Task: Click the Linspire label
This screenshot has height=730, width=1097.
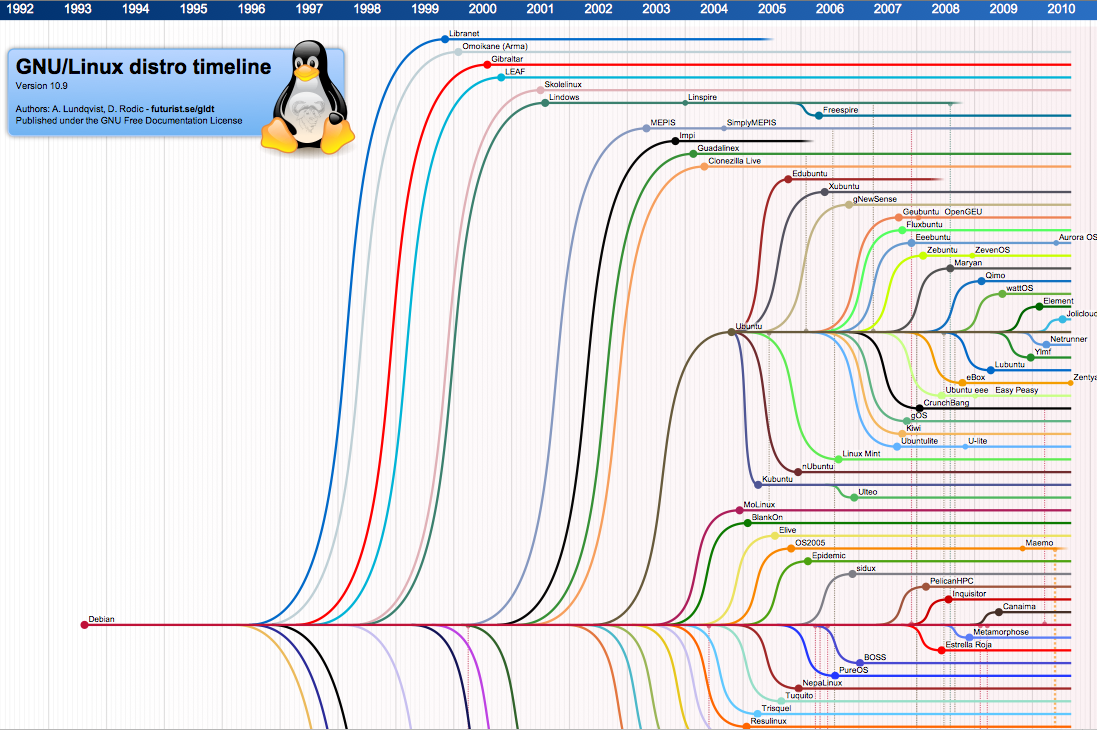Action: (702, 97)
